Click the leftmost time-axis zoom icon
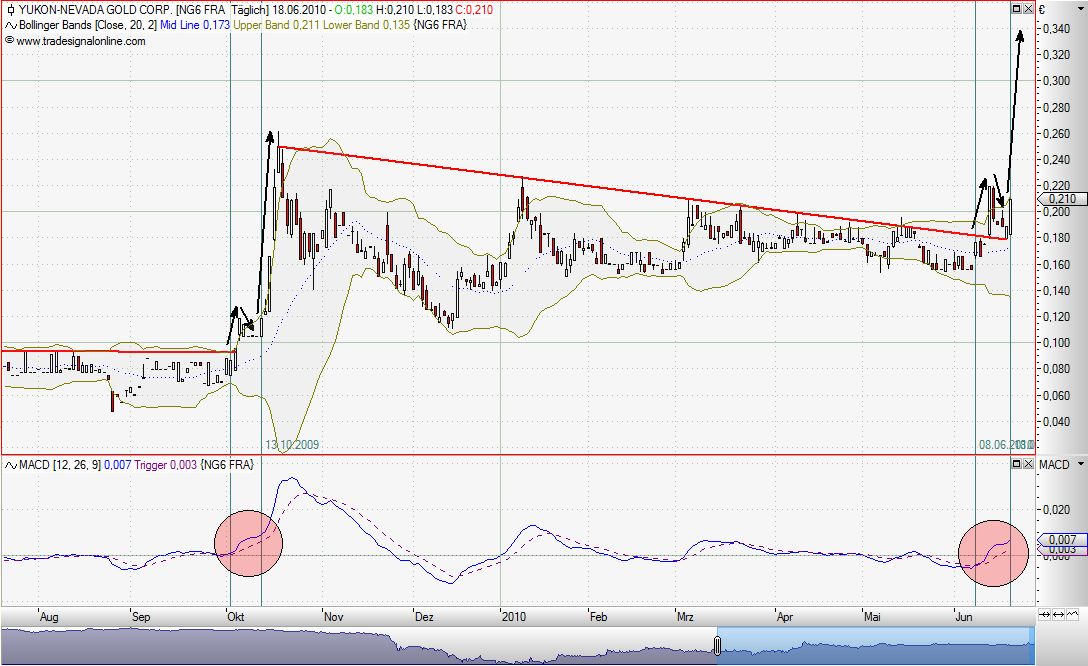 point(1046,614)
